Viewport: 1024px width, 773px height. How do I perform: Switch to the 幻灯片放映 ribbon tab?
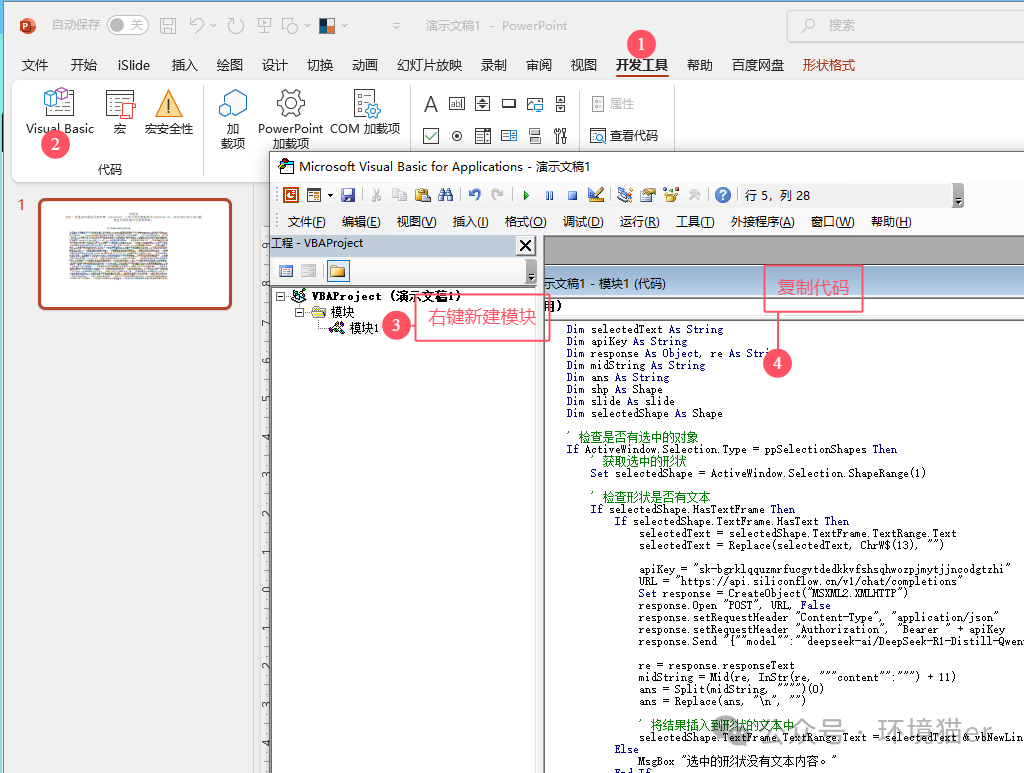[x=429, y=65]
